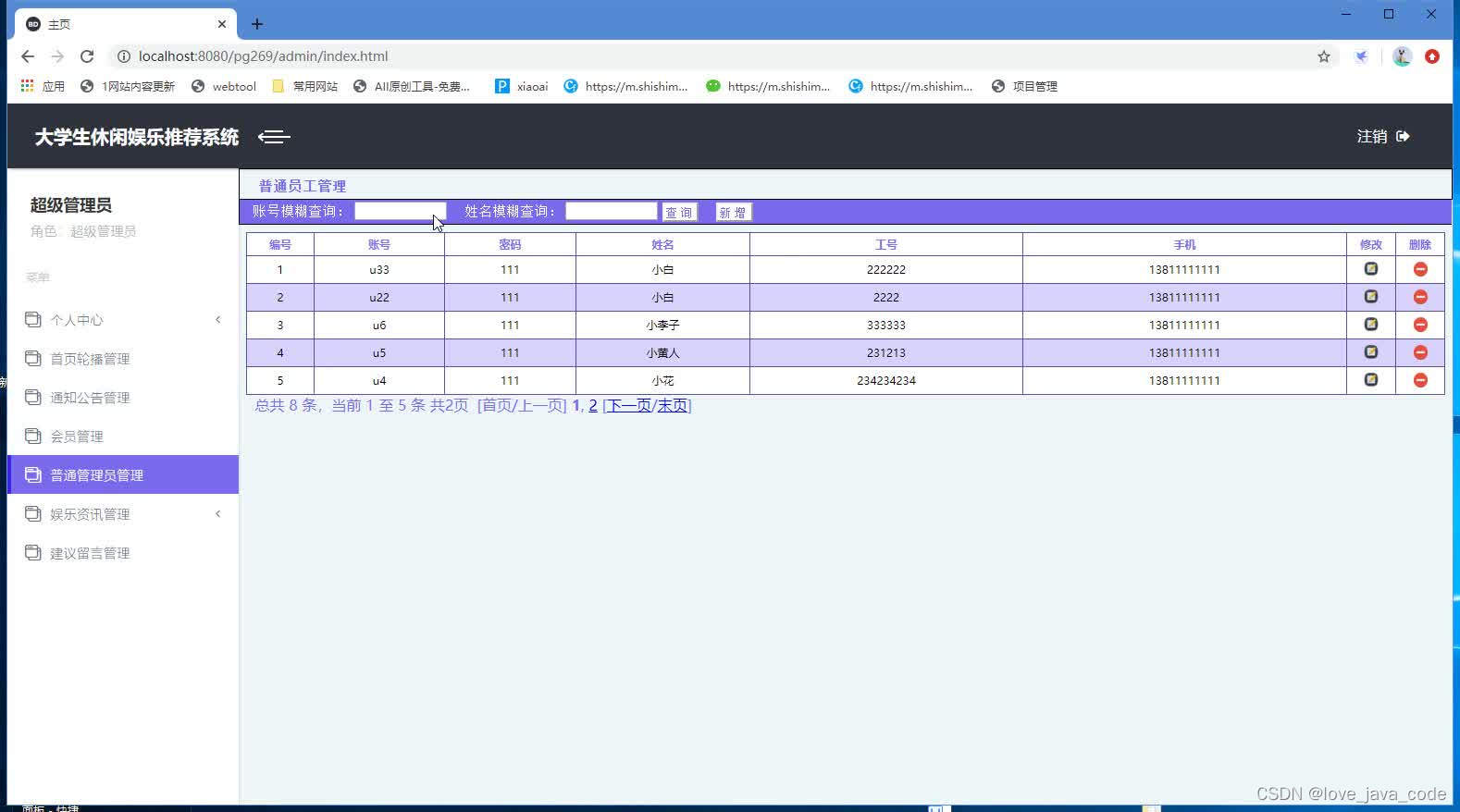Click the 大学生休闲娱乐推荐系统 title

pos(137,137)
